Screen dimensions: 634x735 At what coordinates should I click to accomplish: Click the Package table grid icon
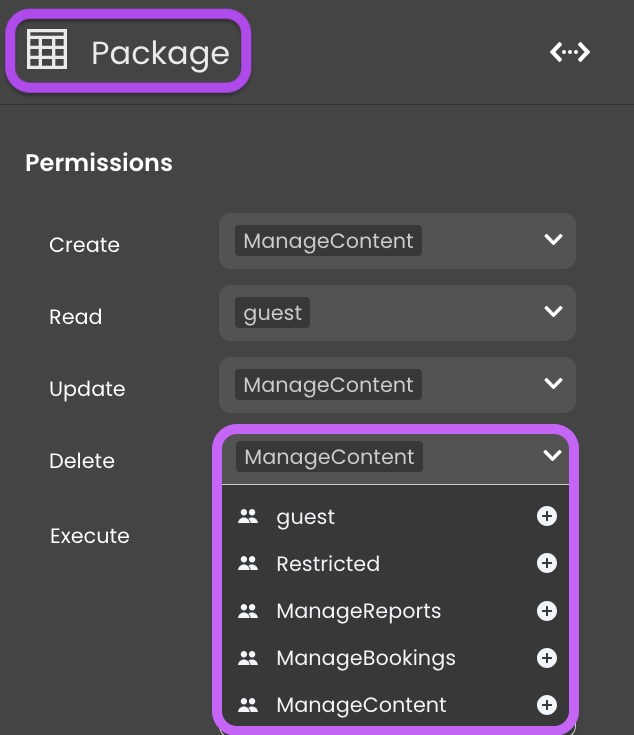click(47, 49)
